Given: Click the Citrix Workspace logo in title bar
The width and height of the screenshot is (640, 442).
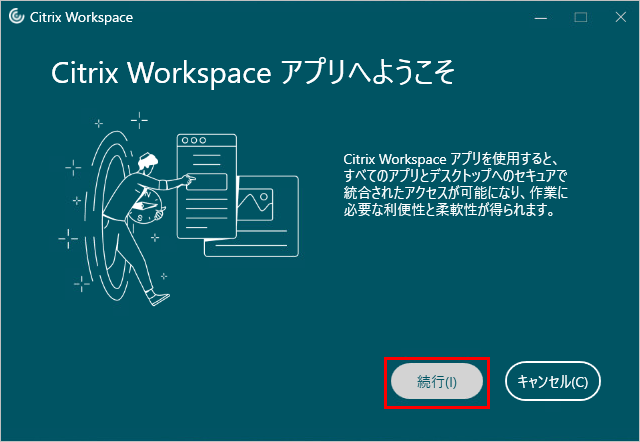Looking at the screenshot, I should [x=15, y=17].
